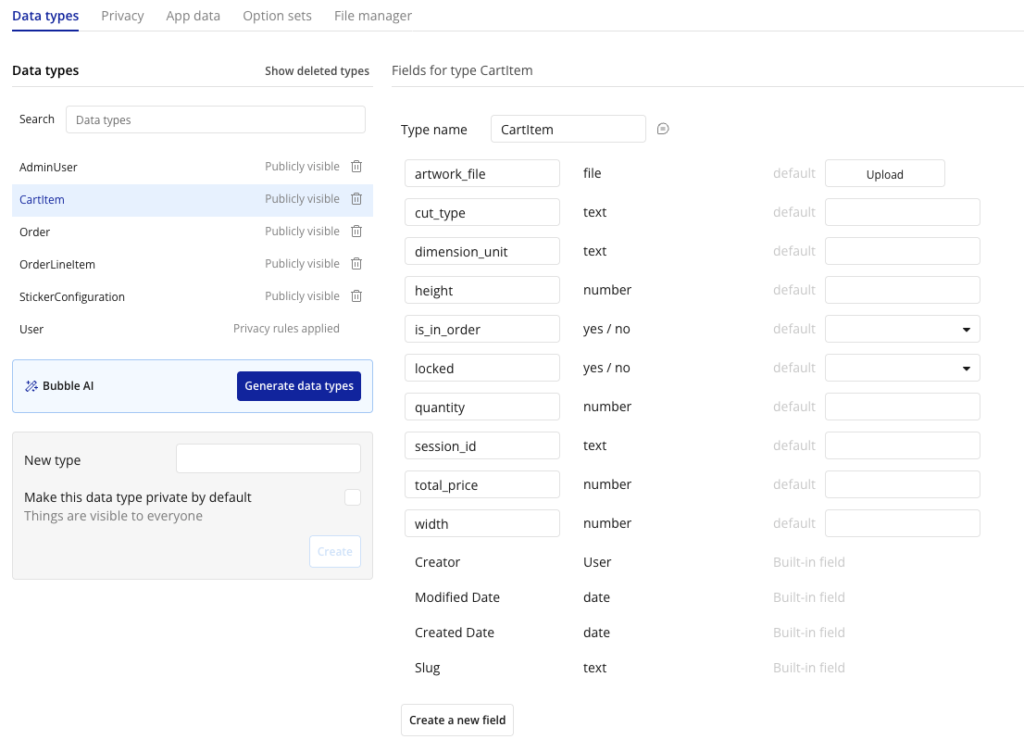1024x752 pixels.
Task: Delete StickerConfiguration using its trash icon
Action: pyautogui.click(x=356, y=296)
